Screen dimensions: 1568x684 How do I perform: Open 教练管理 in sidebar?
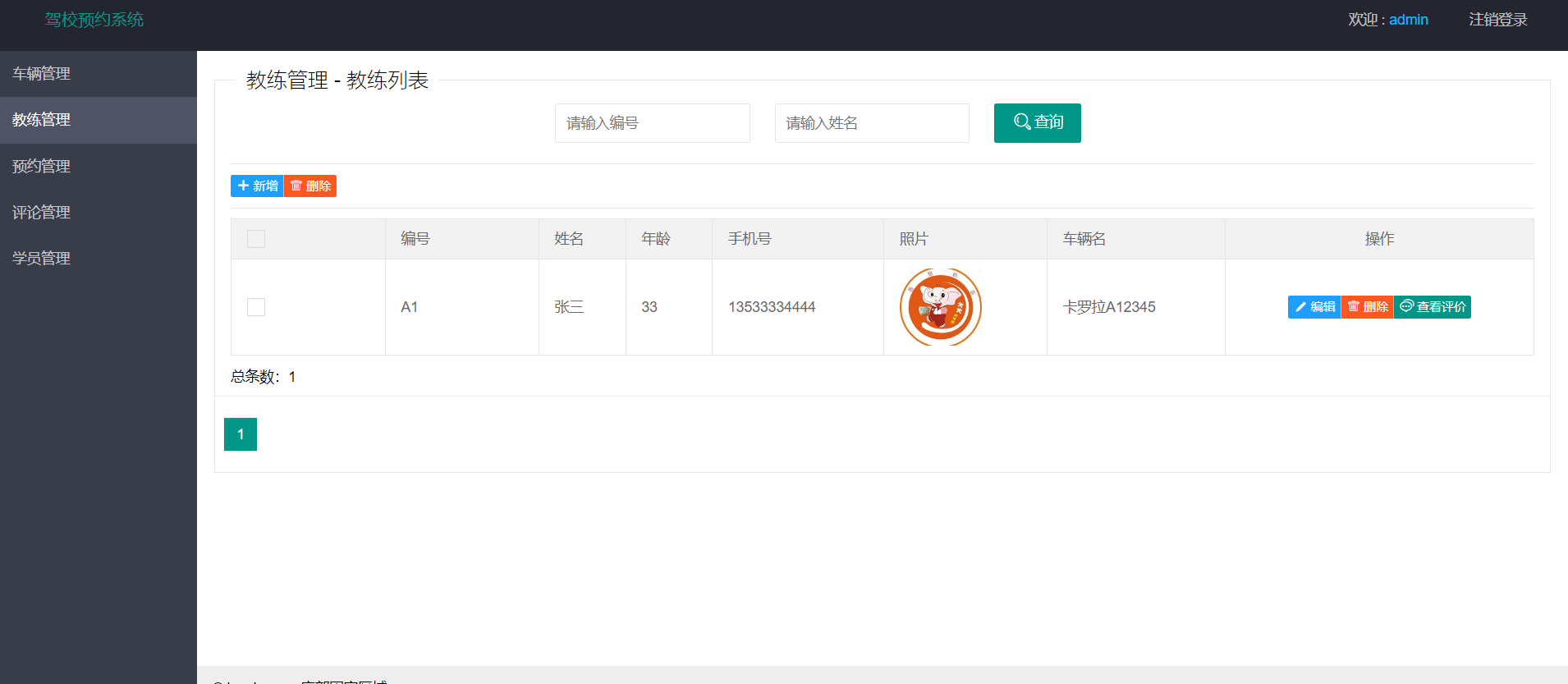pos(99,120)
